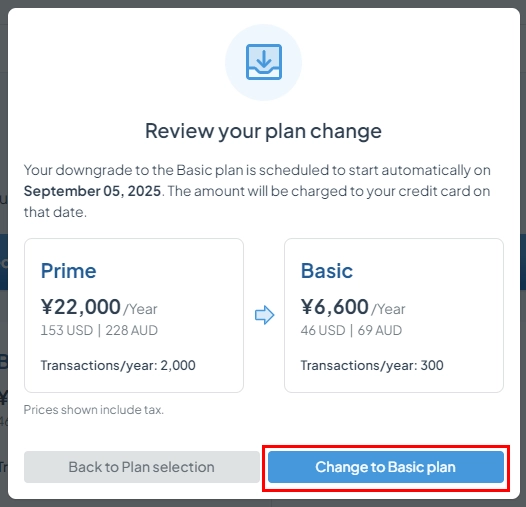Click the bold September 05, 2025 date
Viewport: 526px width, 507px height.
tap(92, 191)
